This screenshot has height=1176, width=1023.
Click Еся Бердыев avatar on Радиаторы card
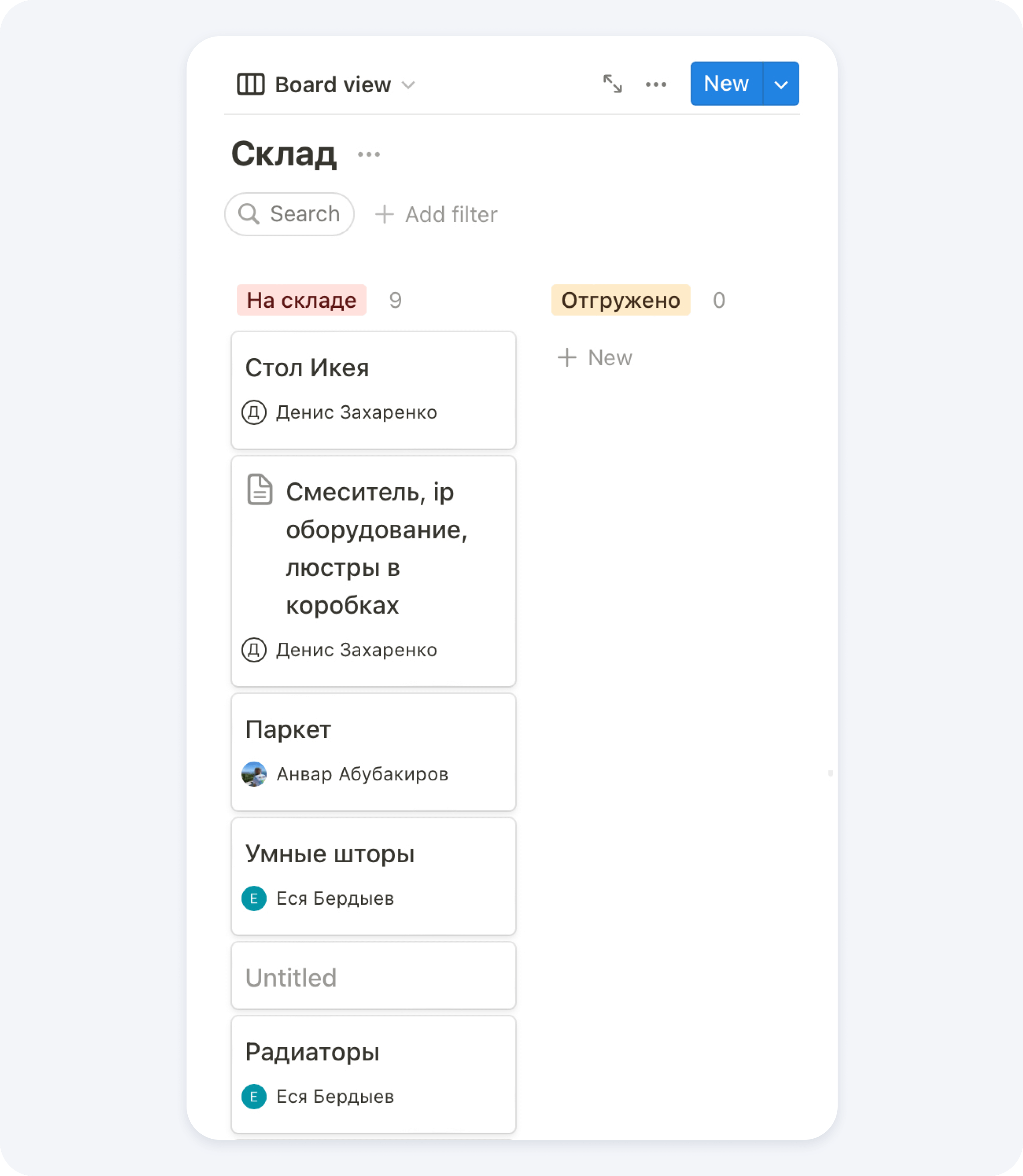tap(254, 1097)
